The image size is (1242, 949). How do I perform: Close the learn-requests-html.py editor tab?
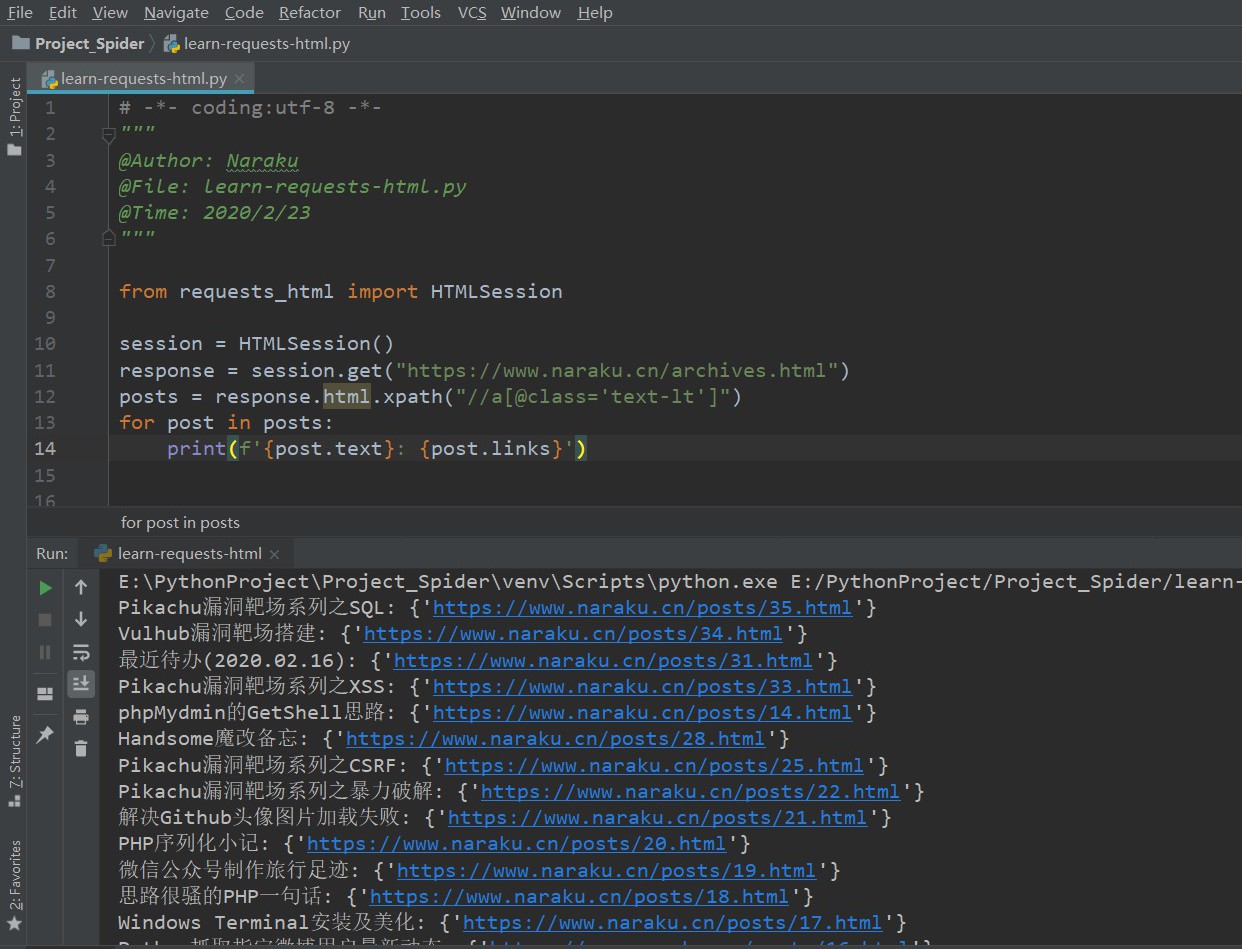(241, 79)
